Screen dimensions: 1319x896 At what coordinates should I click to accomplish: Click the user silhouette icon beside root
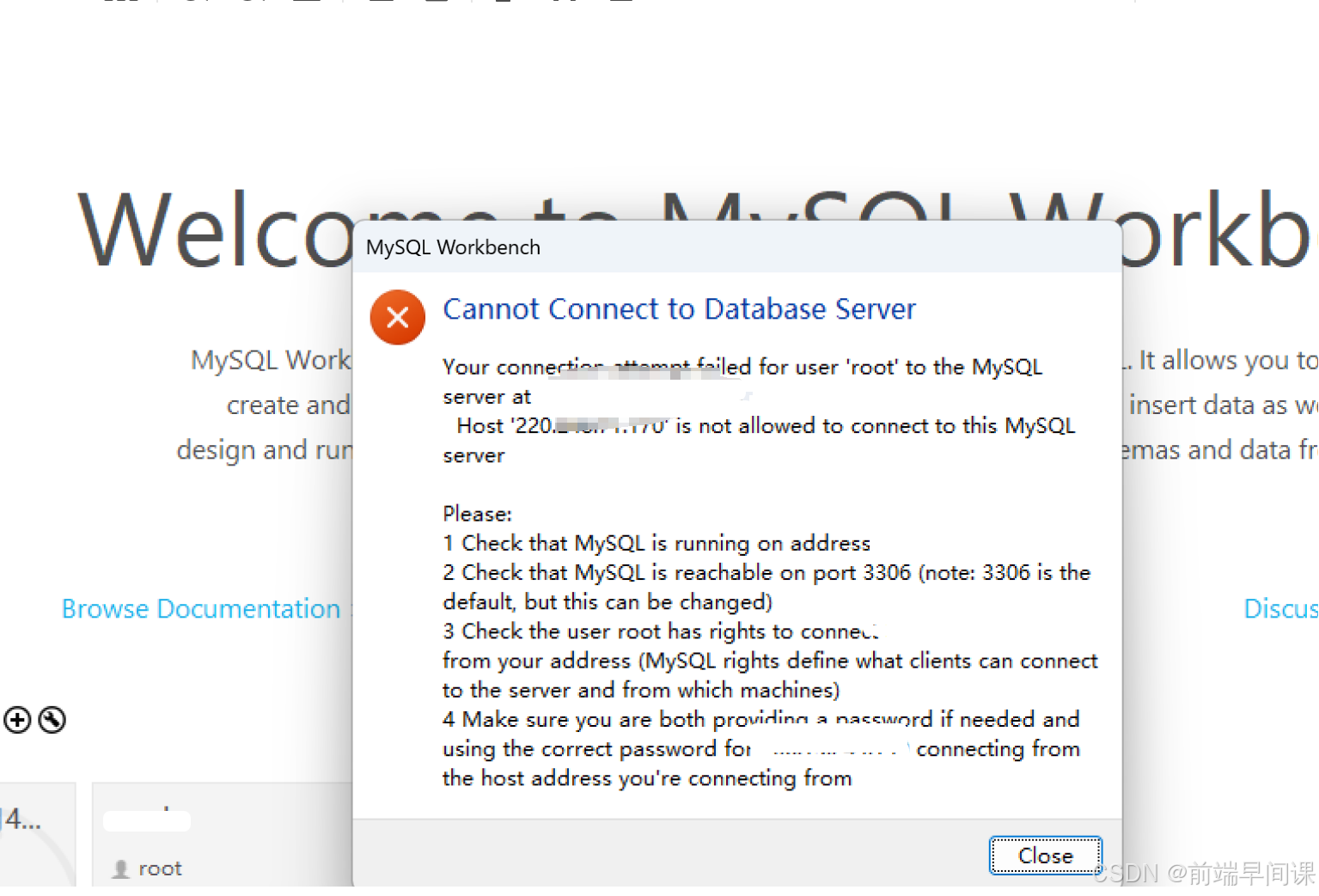point(121,869)
